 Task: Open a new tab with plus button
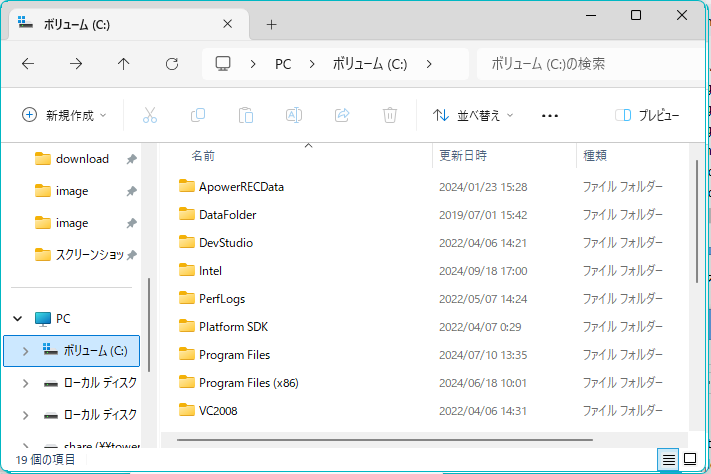(x=271, y=24)
